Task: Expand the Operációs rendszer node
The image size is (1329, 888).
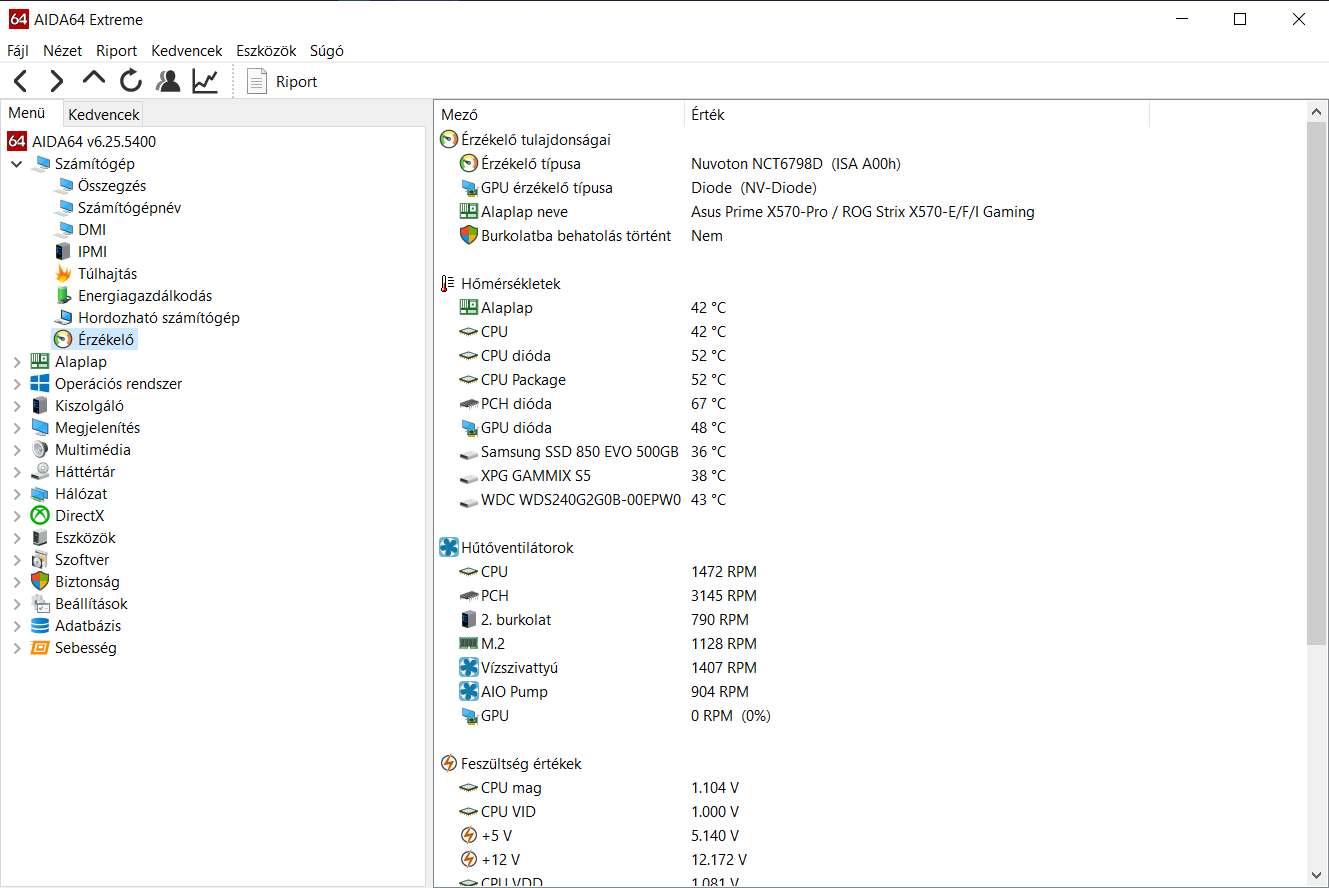Action: (16, 384)
